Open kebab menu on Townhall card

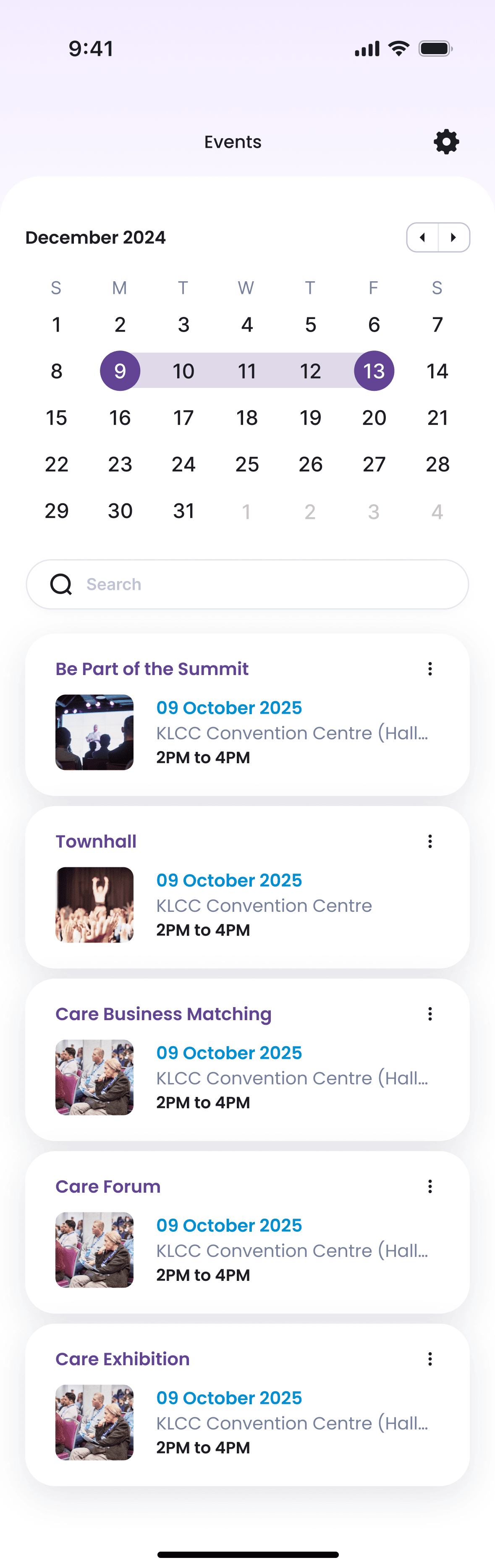430,841
